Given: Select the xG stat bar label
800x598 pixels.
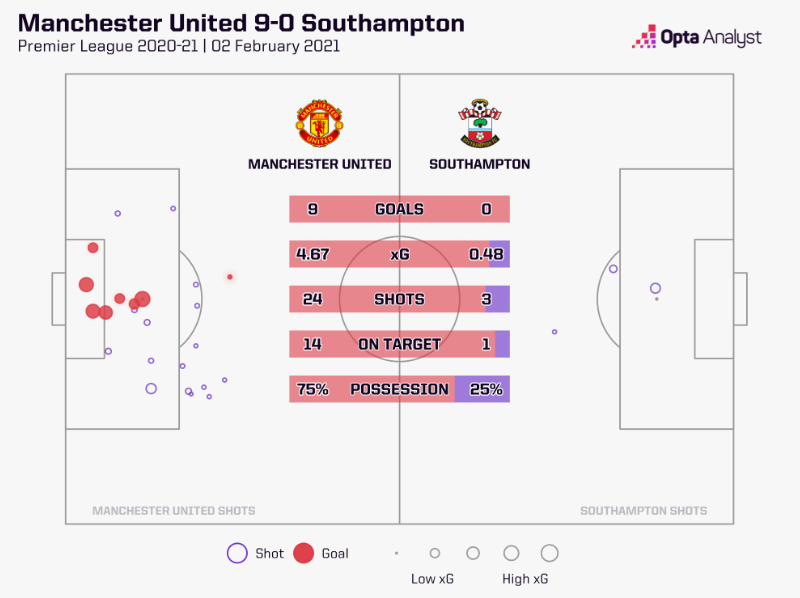Looking at the screenshot, I should (399, 254).
